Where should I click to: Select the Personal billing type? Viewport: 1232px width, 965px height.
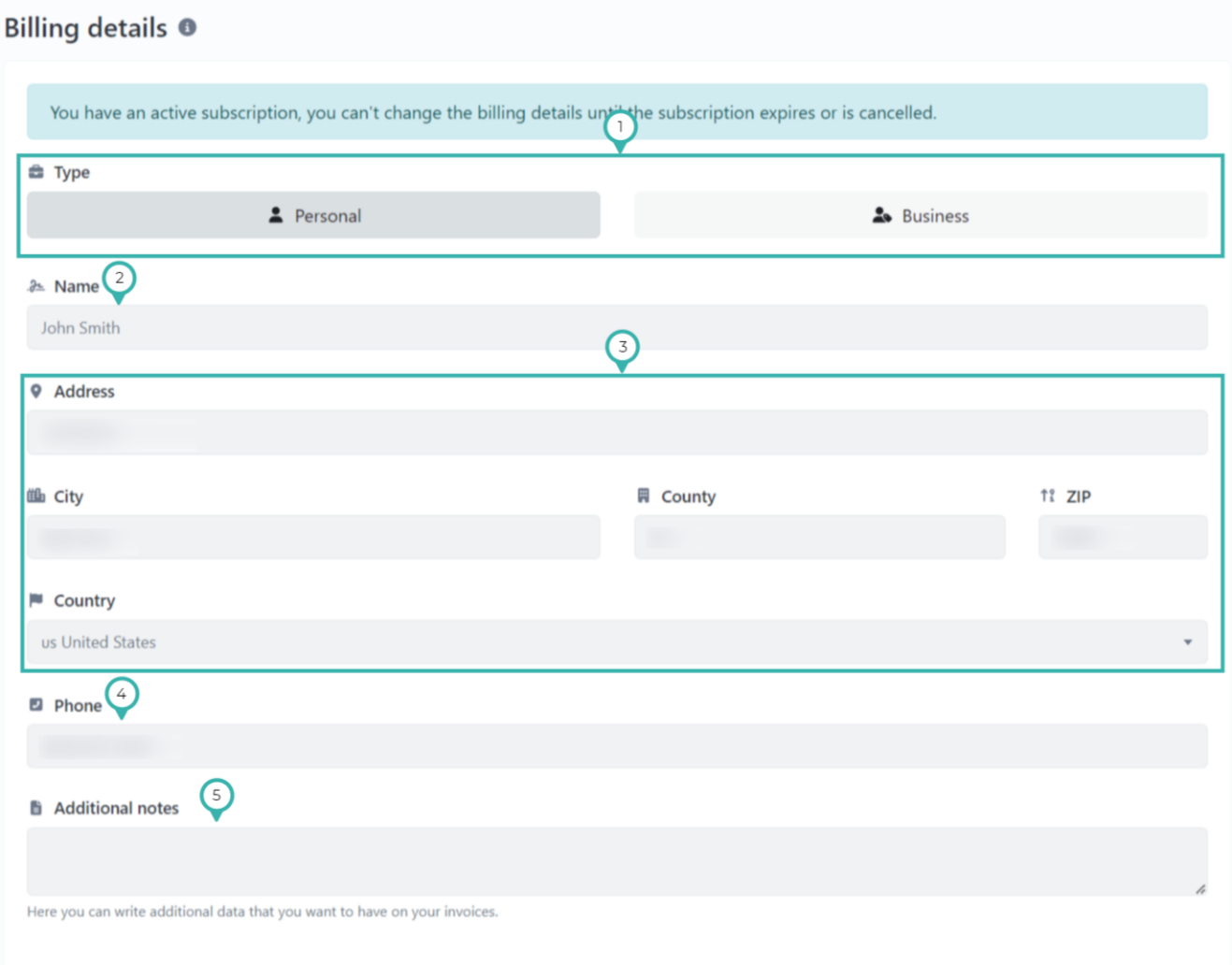[x=313, y=215]
